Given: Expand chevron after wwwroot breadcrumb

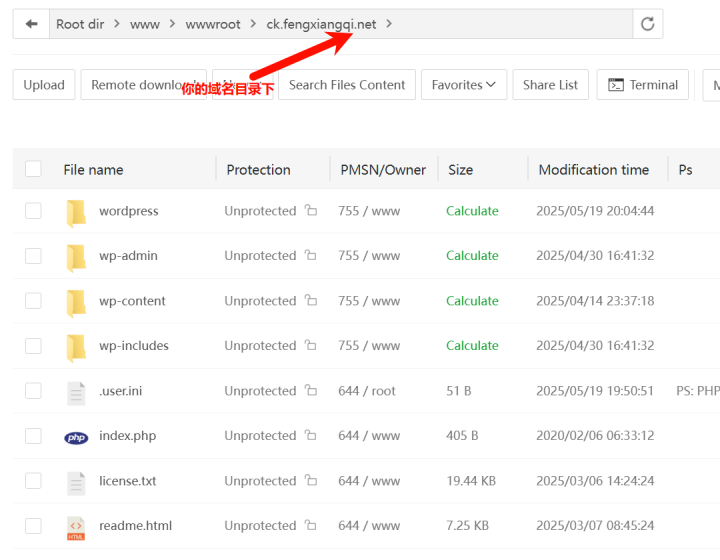Looking at the screenshot, I should pos(253,23).
